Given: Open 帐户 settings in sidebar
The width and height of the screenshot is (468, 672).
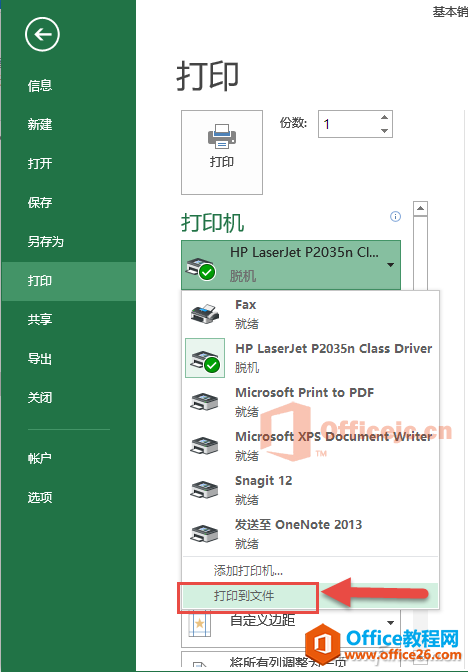Looking at the screenshot, I should [40, 459].
